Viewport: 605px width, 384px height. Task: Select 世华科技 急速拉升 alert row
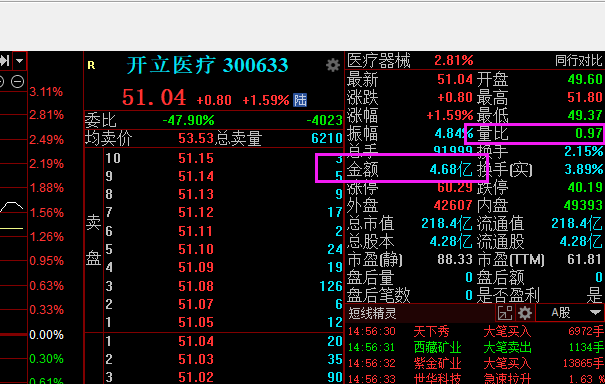click(x=476, y=379)
